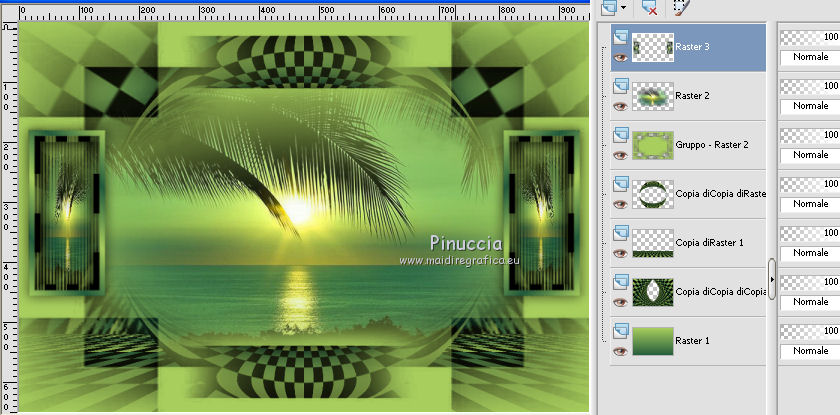
Task: Select the checkered Copia diCopia diCopia thumbnail
Action: 652,292
